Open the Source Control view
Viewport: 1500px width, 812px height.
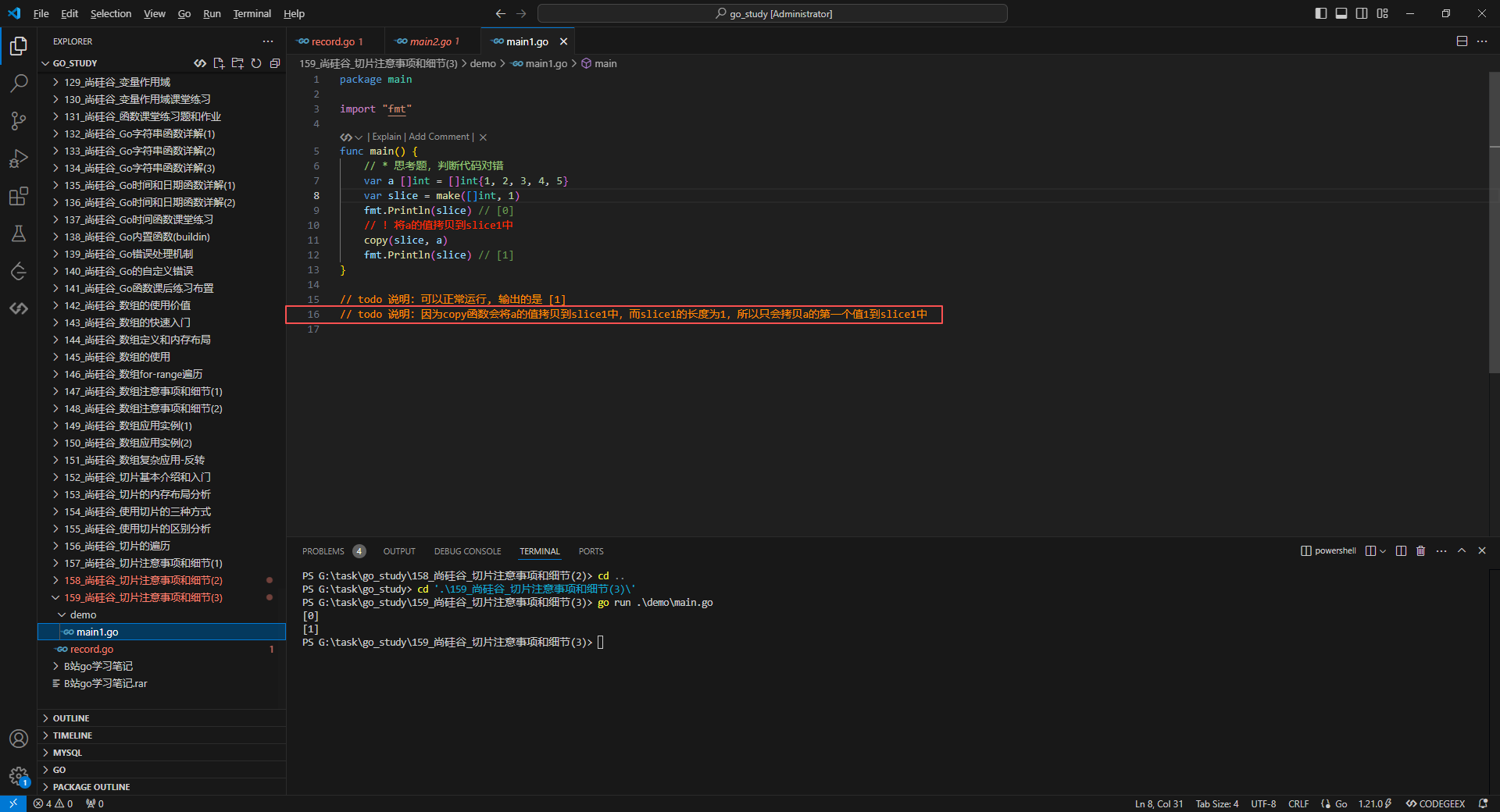click(x=19, y=120)
